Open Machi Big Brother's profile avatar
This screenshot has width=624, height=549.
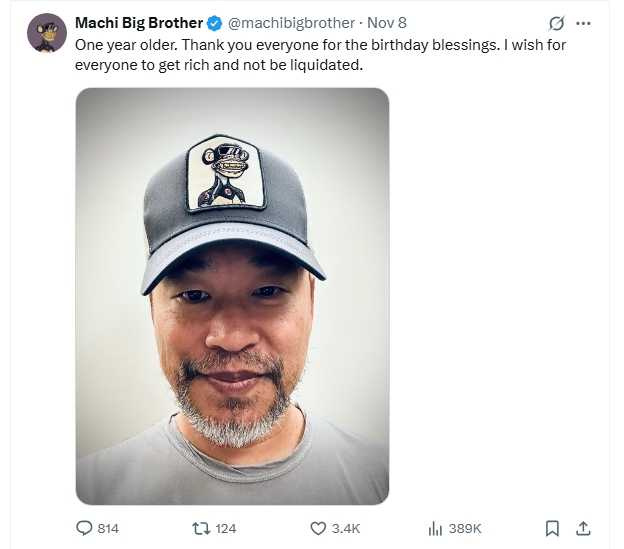click(47, 33)
